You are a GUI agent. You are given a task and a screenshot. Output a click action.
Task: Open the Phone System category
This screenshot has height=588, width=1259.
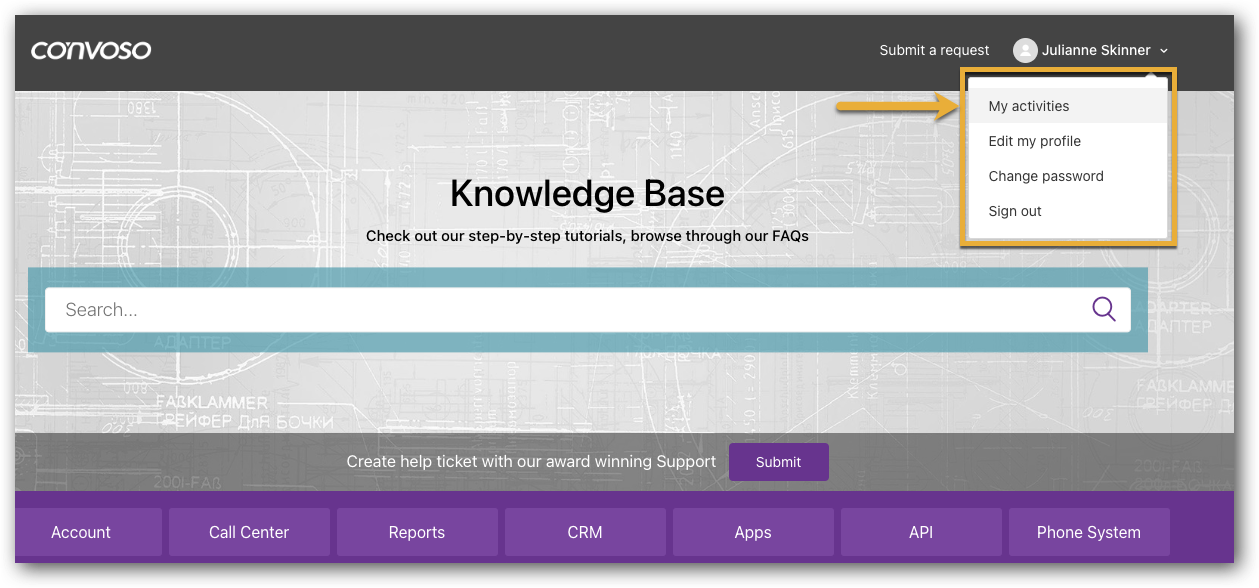pos(1089,532)
